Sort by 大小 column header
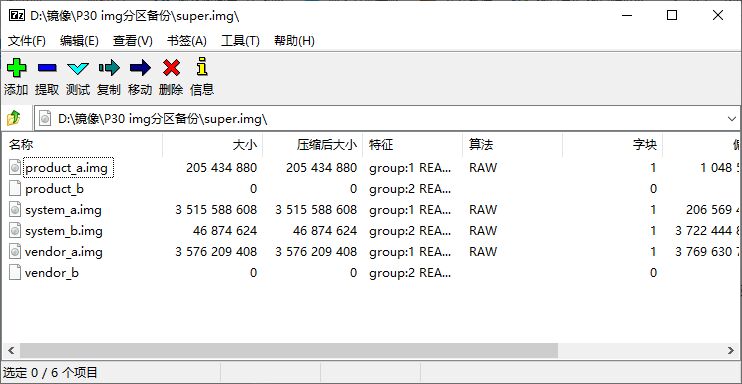Image resolution: width=742 pixels, height=384 pixels. 212,145
